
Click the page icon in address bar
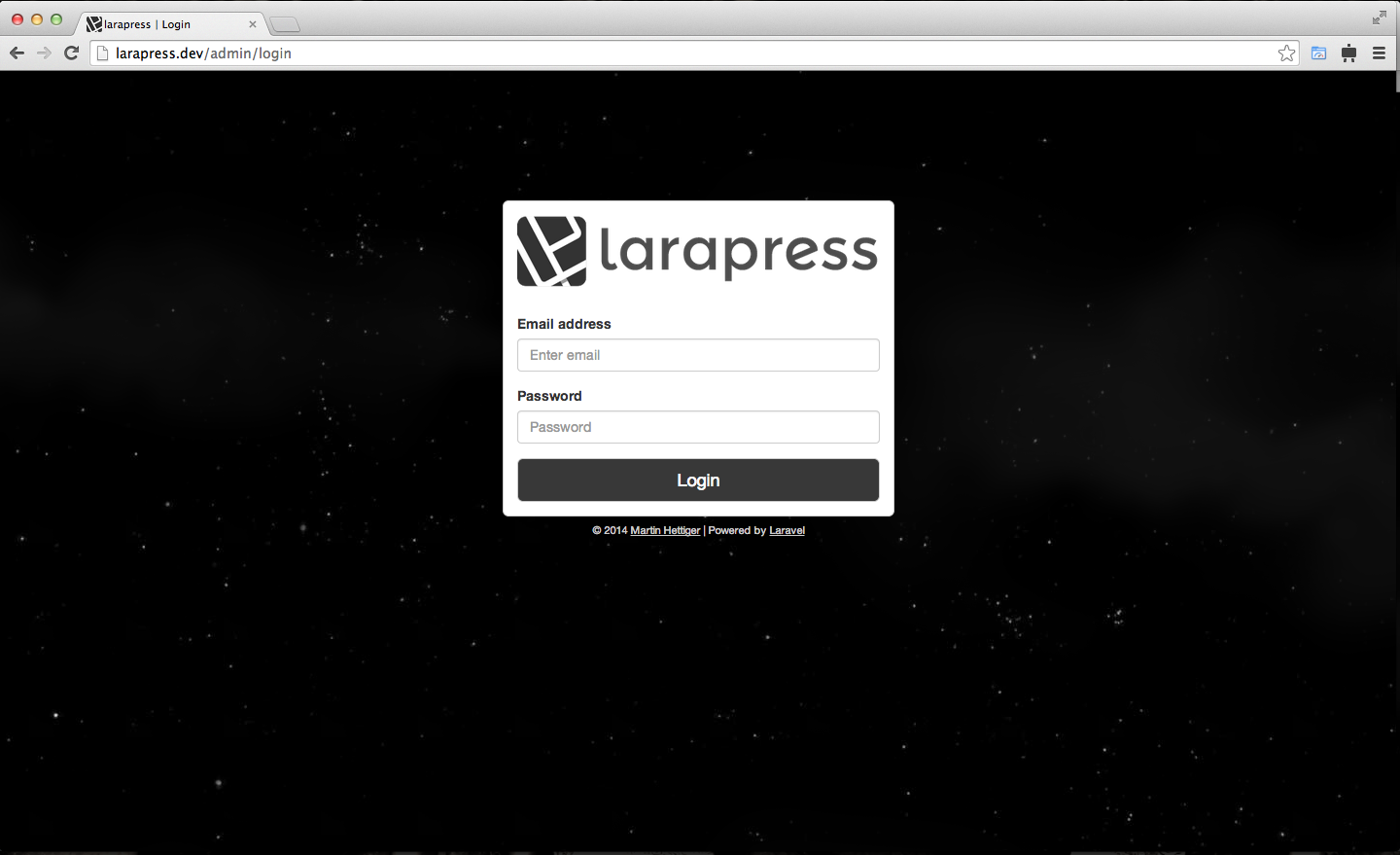[x=102, y=53]
